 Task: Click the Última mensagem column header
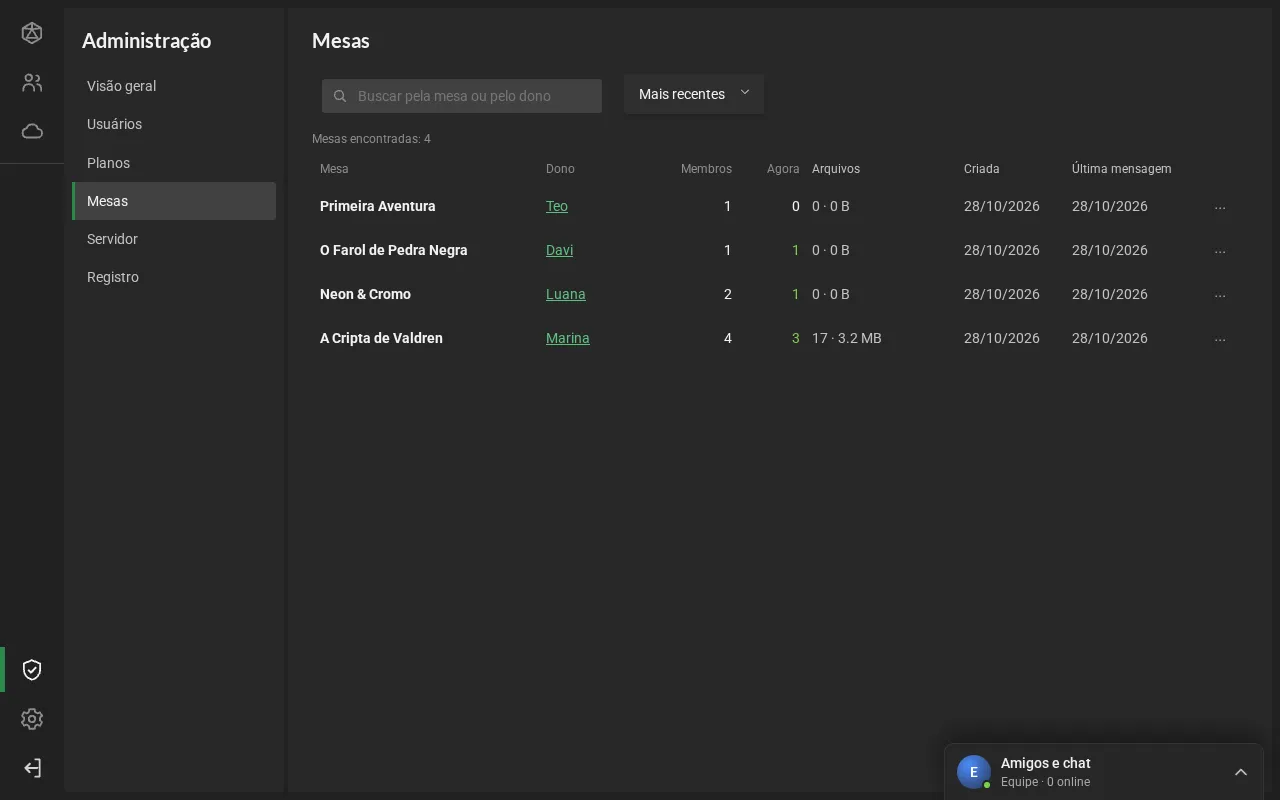[x=1121, y=169]
